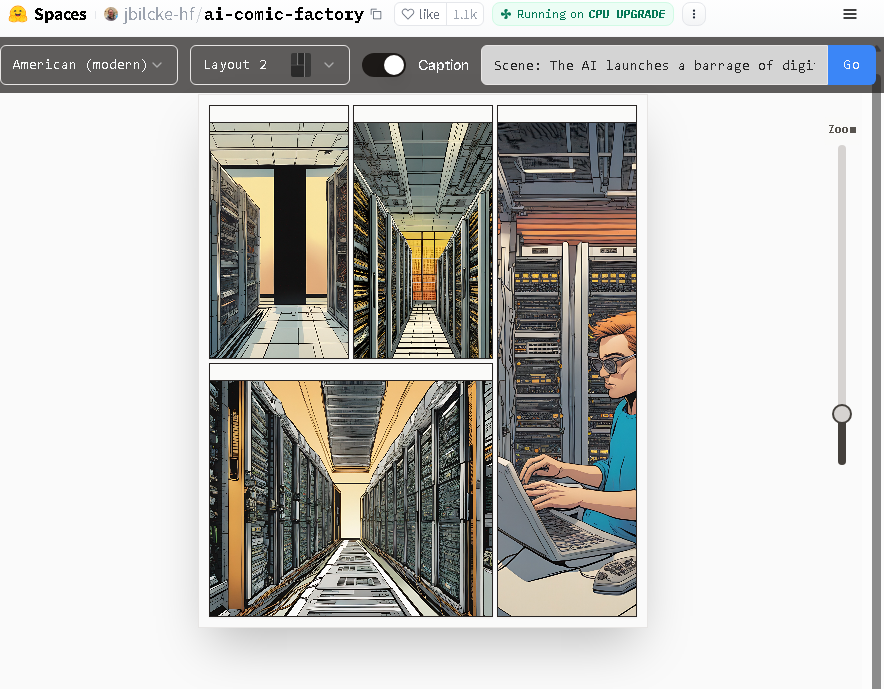The width and height of the screenshot is (884, 689).
Task: Open the ai-comic-factory space link
Action: point(284,14)
